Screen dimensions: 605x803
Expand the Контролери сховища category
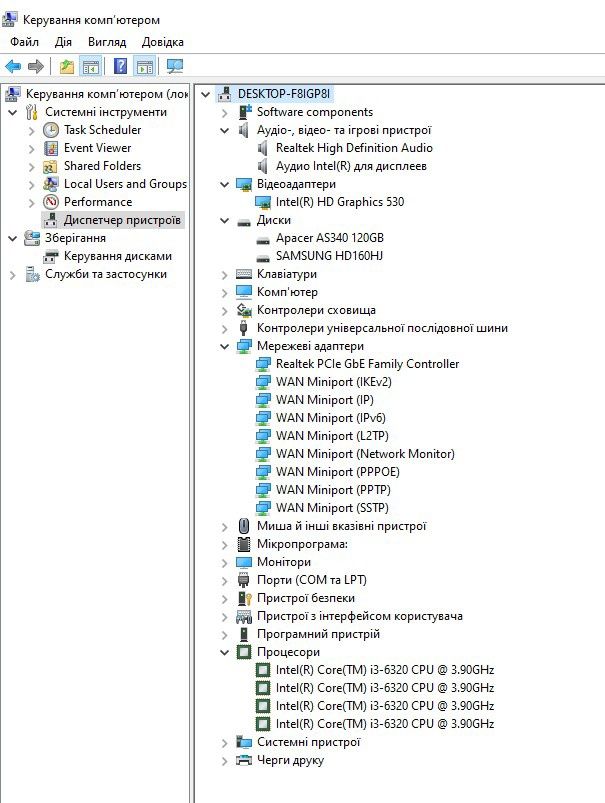click(224, 311)
